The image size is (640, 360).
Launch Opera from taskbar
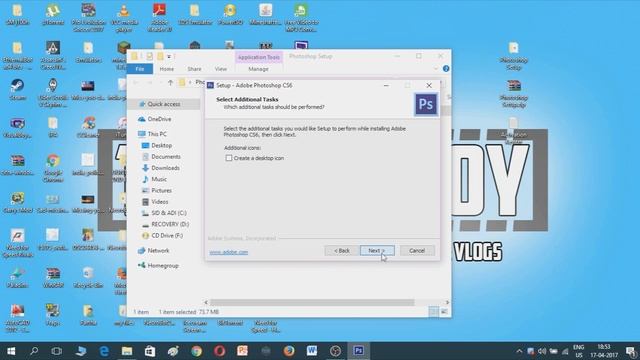220,351
